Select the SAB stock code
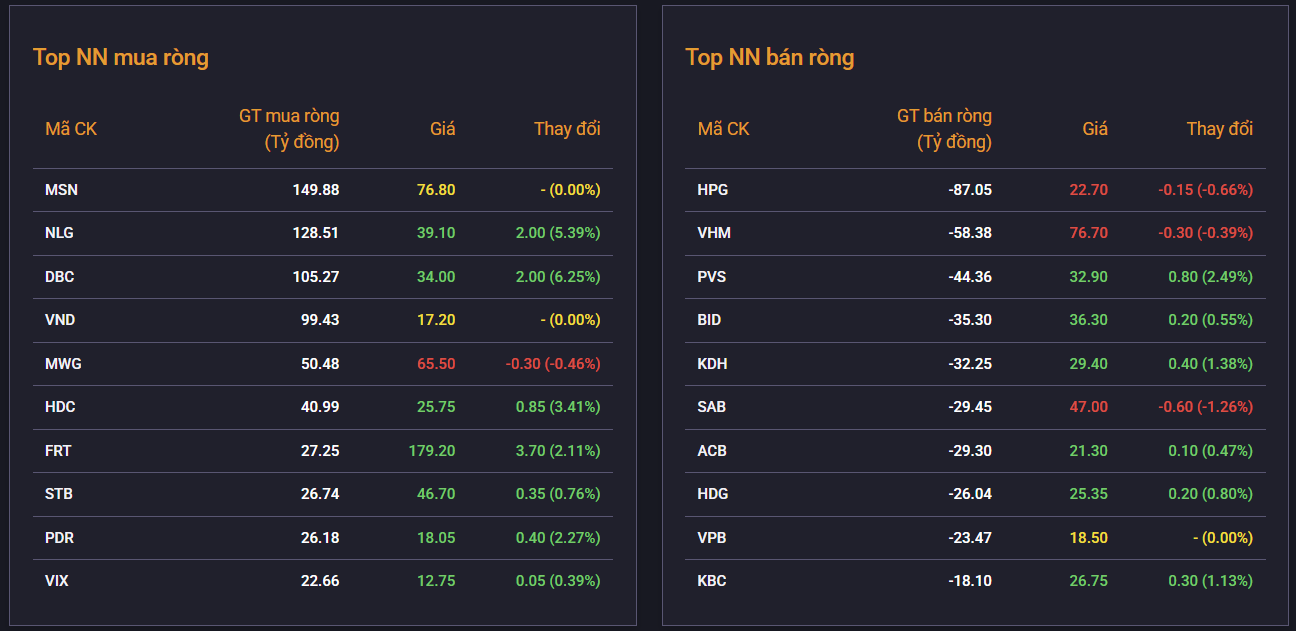Viewport: 1296px width, 631px height. [712, 407]
